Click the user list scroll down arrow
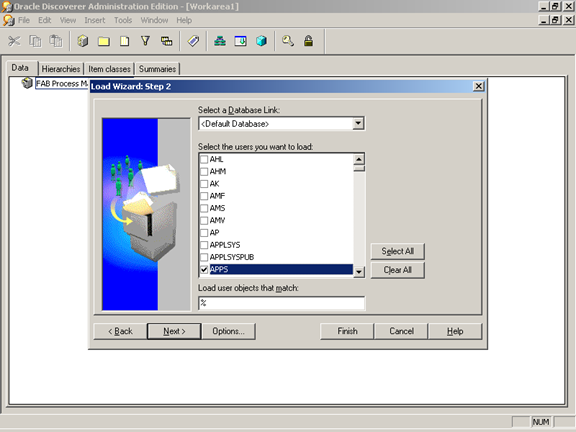Screen dimensions: 576x432 [359, 271]
